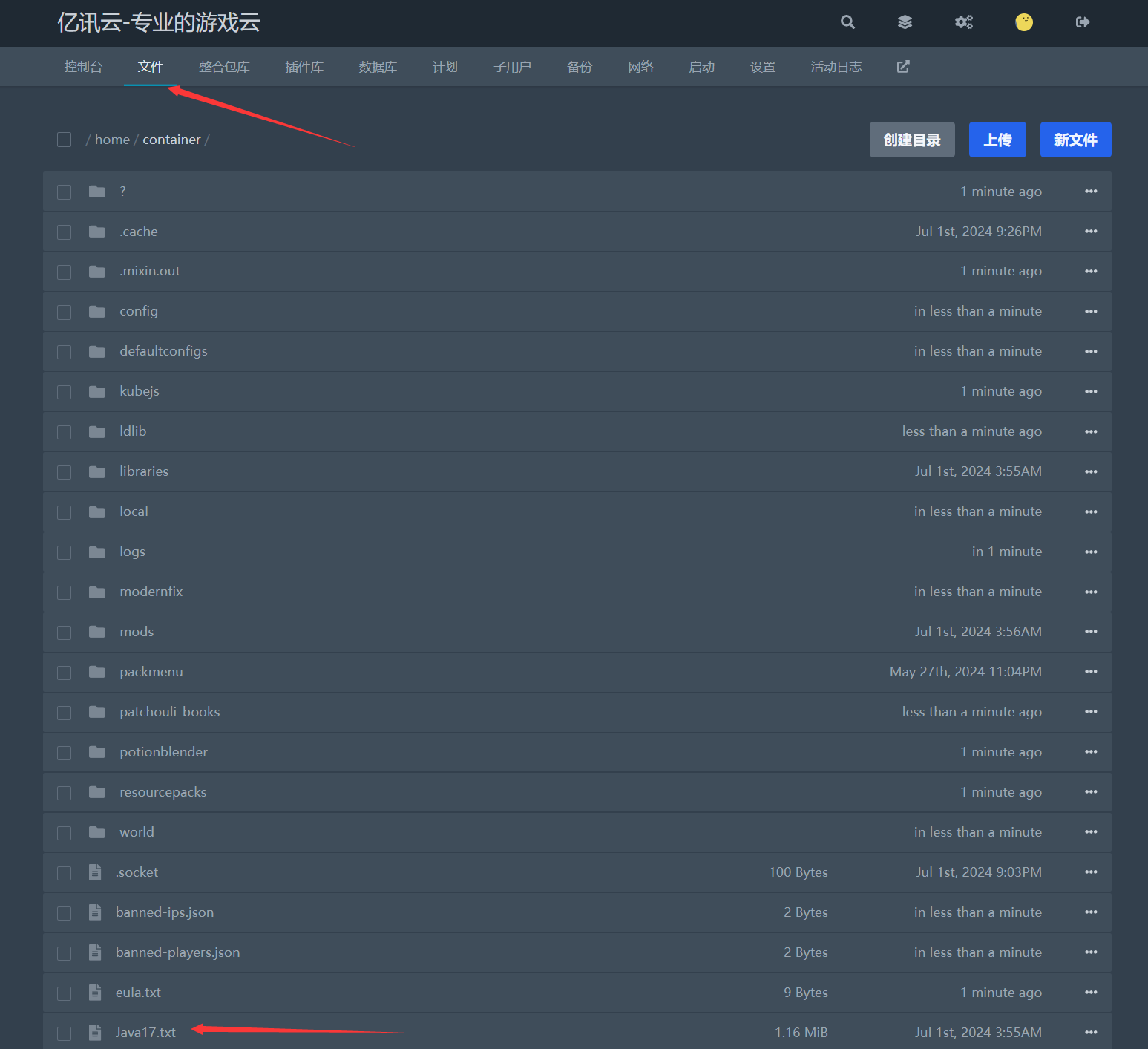The height and width of the screenshot is (1049, 1148).
Task: Open options menu for Java17.txt
Action: click(x=1091, y=1032)
